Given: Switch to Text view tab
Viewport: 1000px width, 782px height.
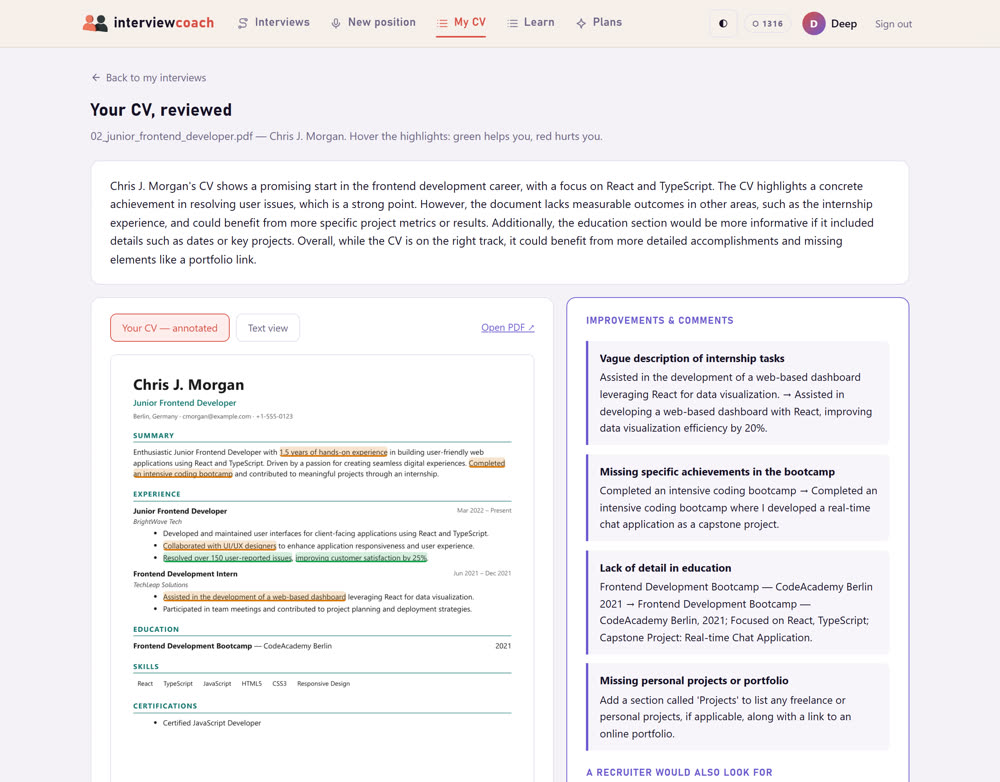Looking at the screenshot, I should point(268,328).
